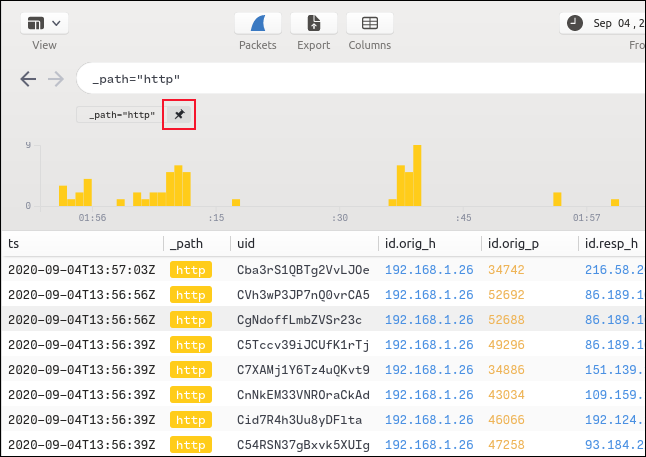
Task: Click port value 52692
Action: point(506,295)
